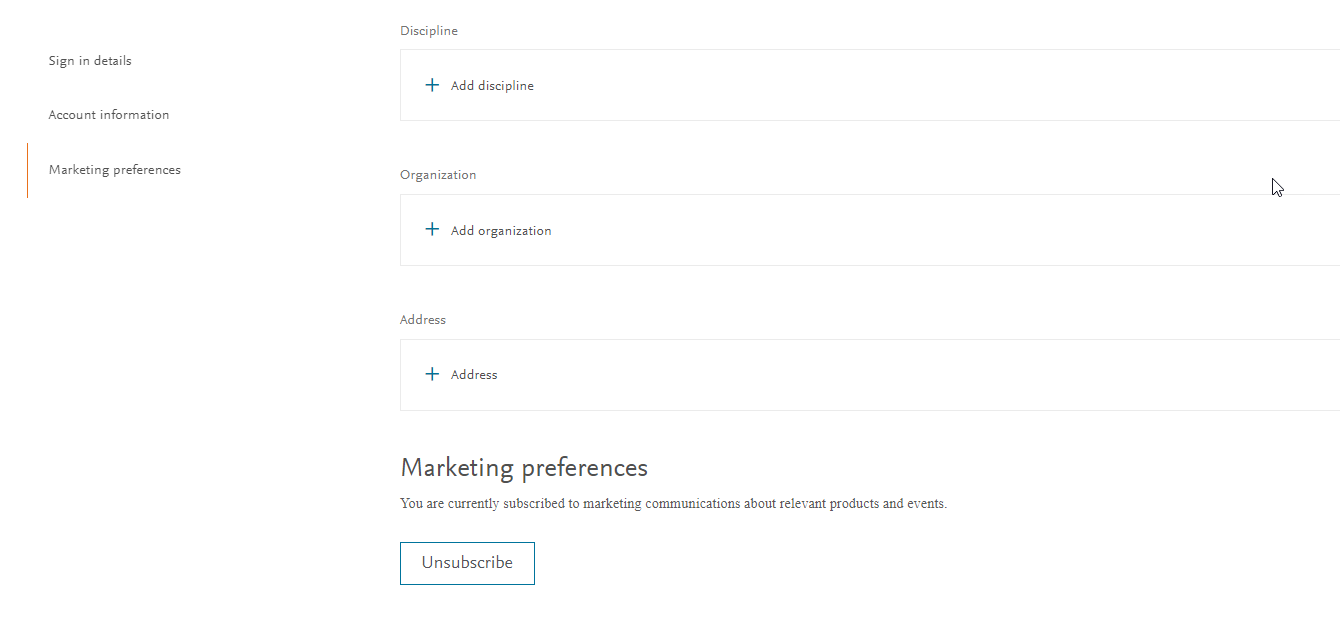1340x629 pixels.
Task: Click the plus icon beside Add discipline
Action: (432, 85)
